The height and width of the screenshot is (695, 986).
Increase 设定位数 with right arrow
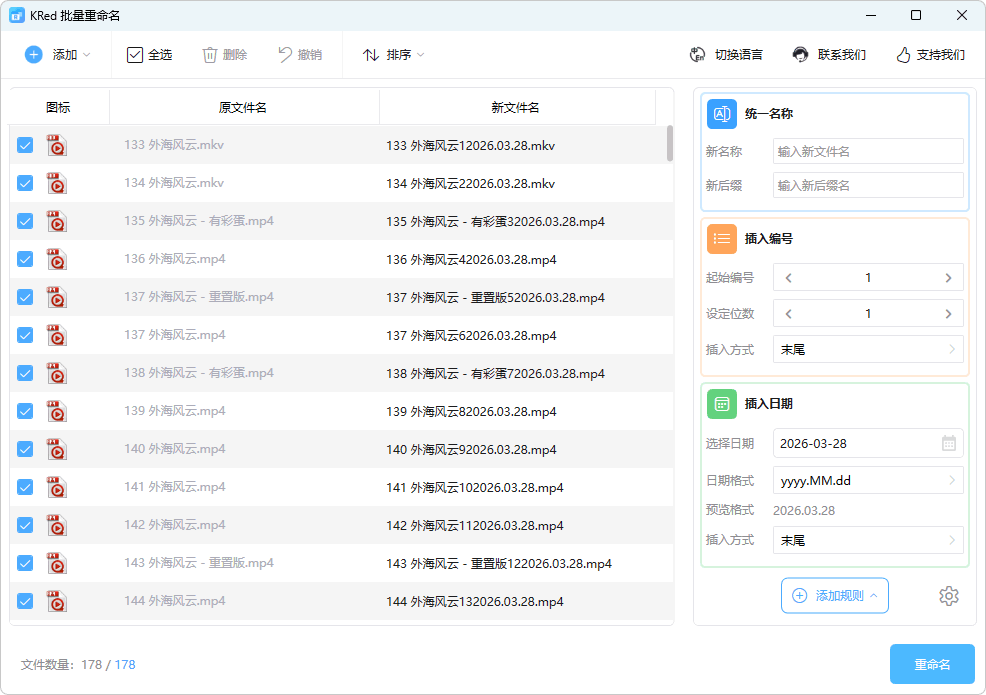(948, 314)
